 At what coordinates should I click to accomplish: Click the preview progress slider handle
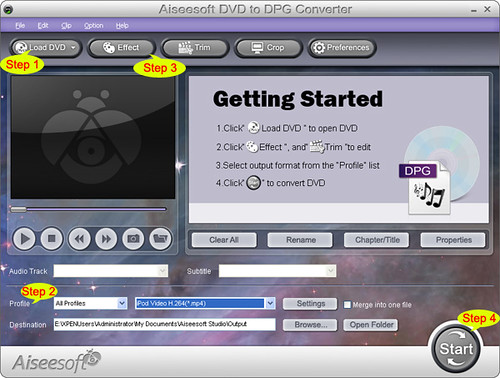18,209
